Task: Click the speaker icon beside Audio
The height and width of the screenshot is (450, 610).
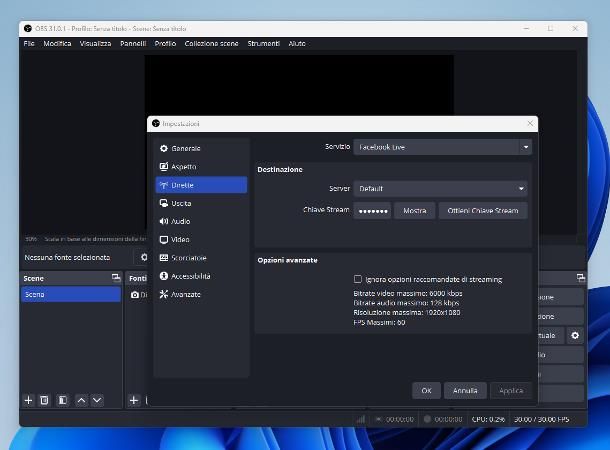Action: click(164, 221)
